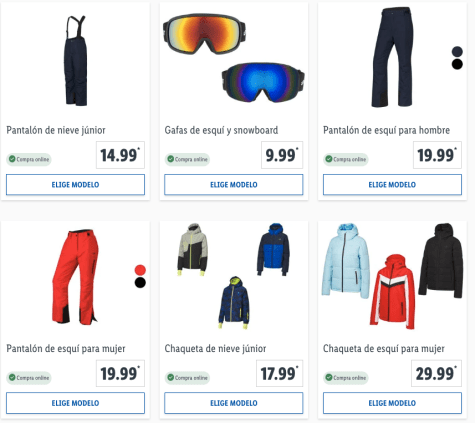The image size is (475, 423).
Task: Click Elige Modelo for Pantalón de esquí mujer
Action: (x=75, y=403)
